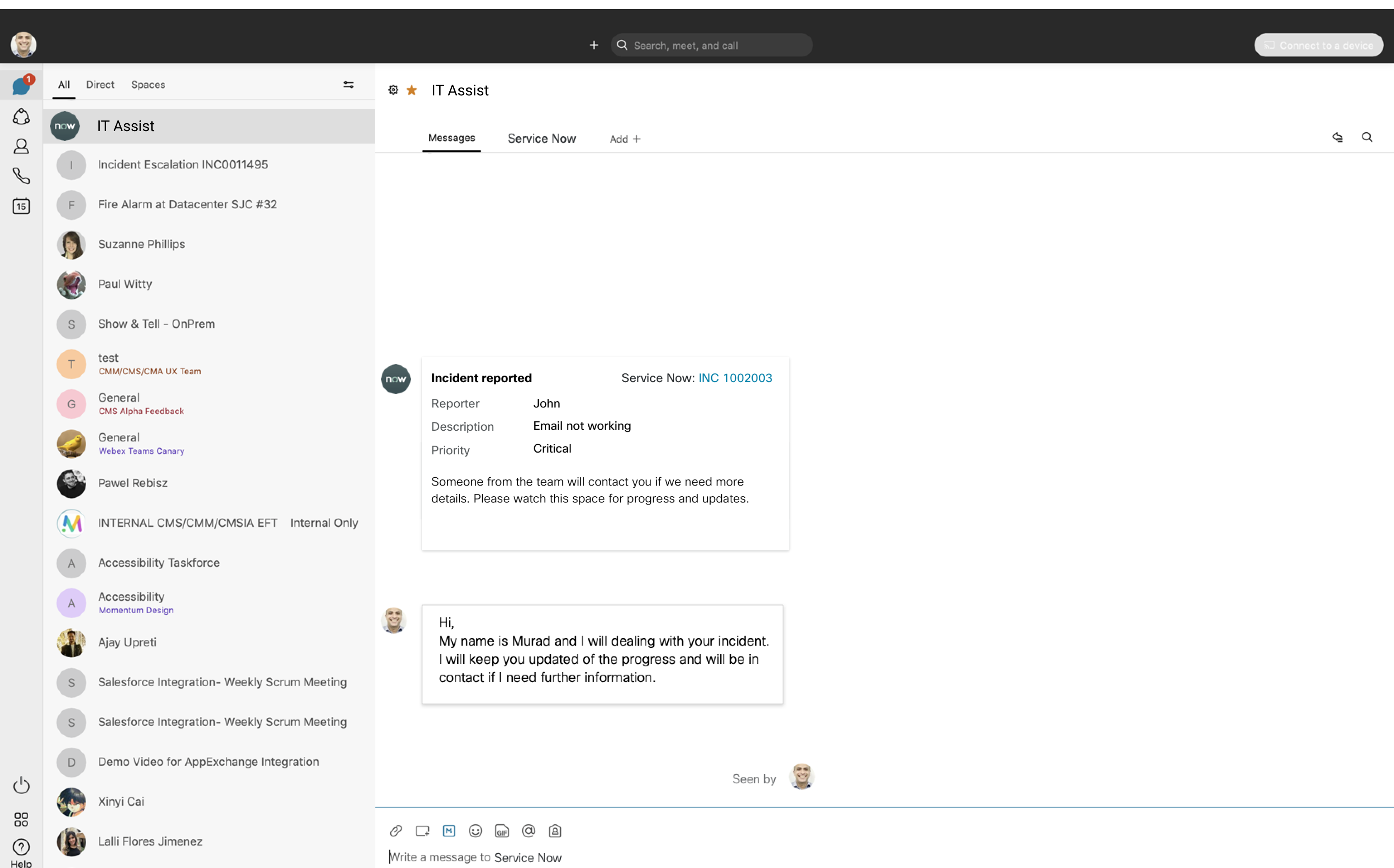Open Incident Escalation INC0011495 space
The height and width of the screenshot is (868, 1394).
pyautogui.click(x=209, y=165)
